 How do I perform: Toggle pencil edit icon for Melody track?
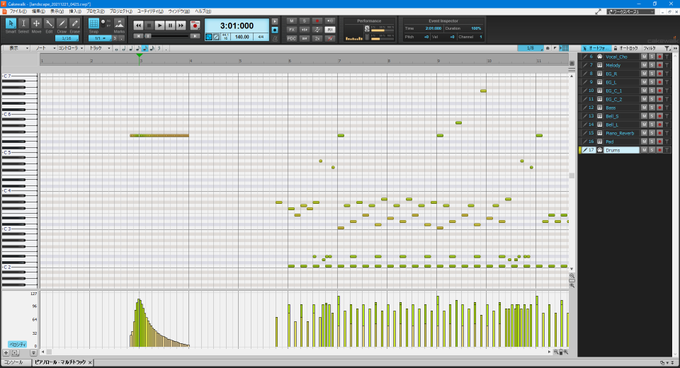click(585, 65)
